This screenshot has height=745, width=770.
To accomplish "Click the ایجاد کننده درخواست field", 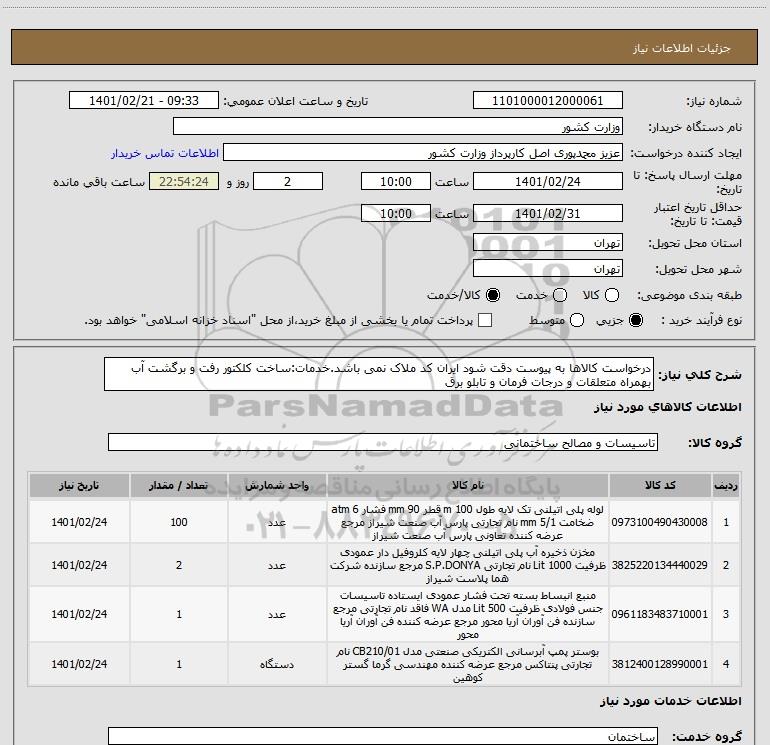I will pyautogui.click(x=423, y=153).
